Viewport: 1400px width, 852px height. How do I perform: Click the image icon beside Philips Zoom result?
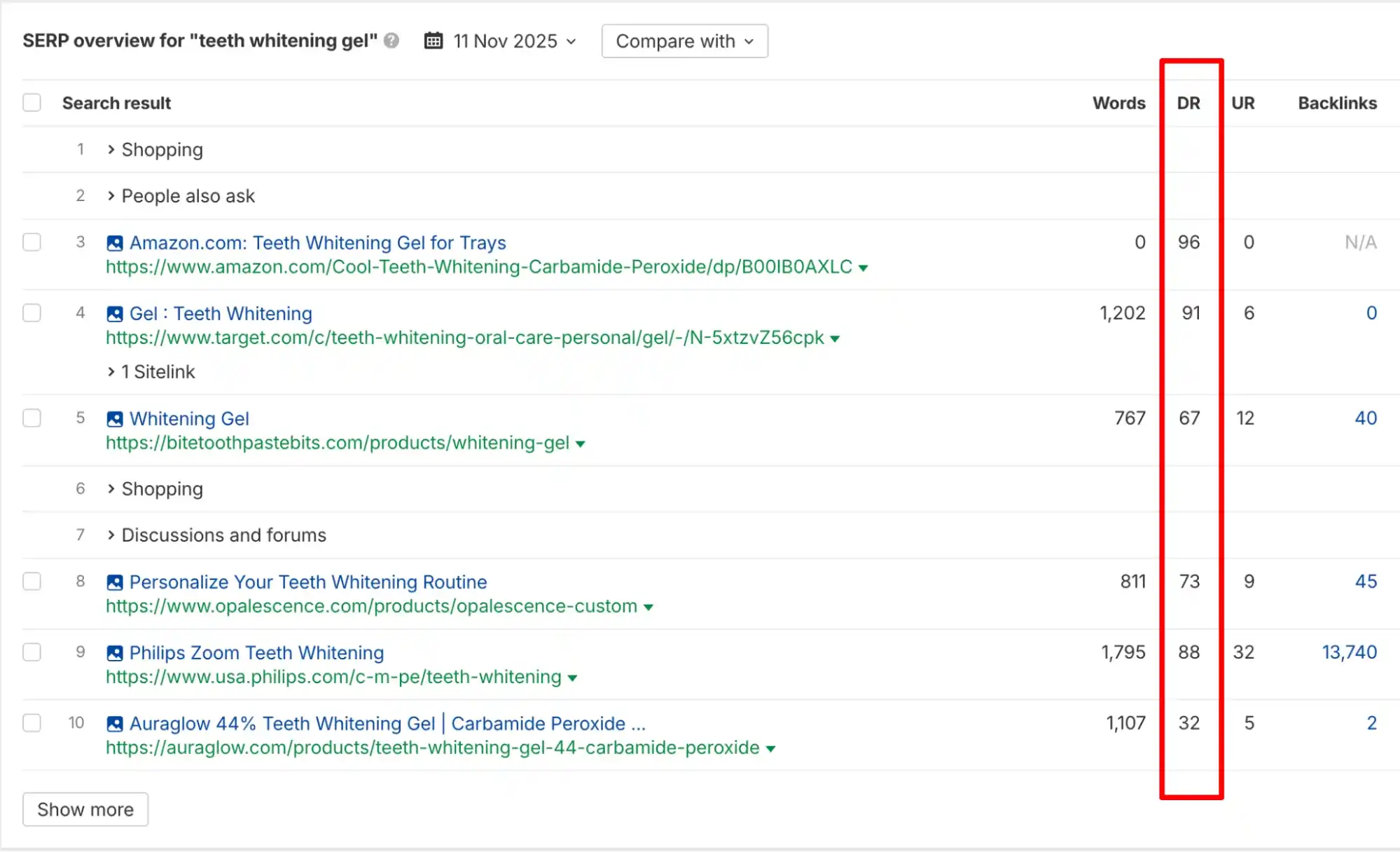click(114, 653)
